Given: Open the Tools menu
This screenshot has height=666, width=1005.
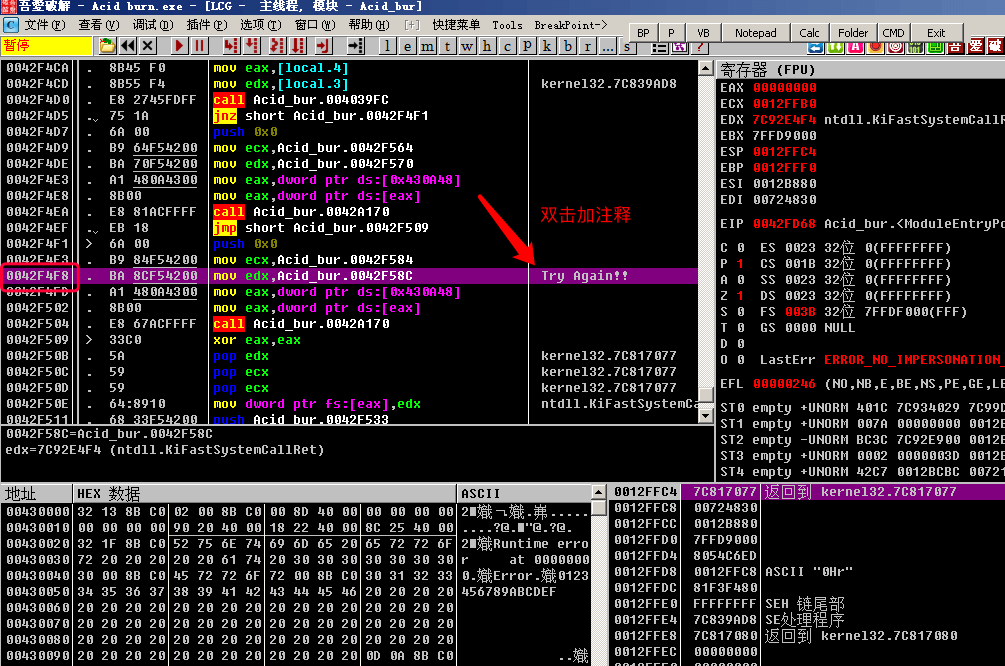Looking at the screenshot, I should coord(507,25).
